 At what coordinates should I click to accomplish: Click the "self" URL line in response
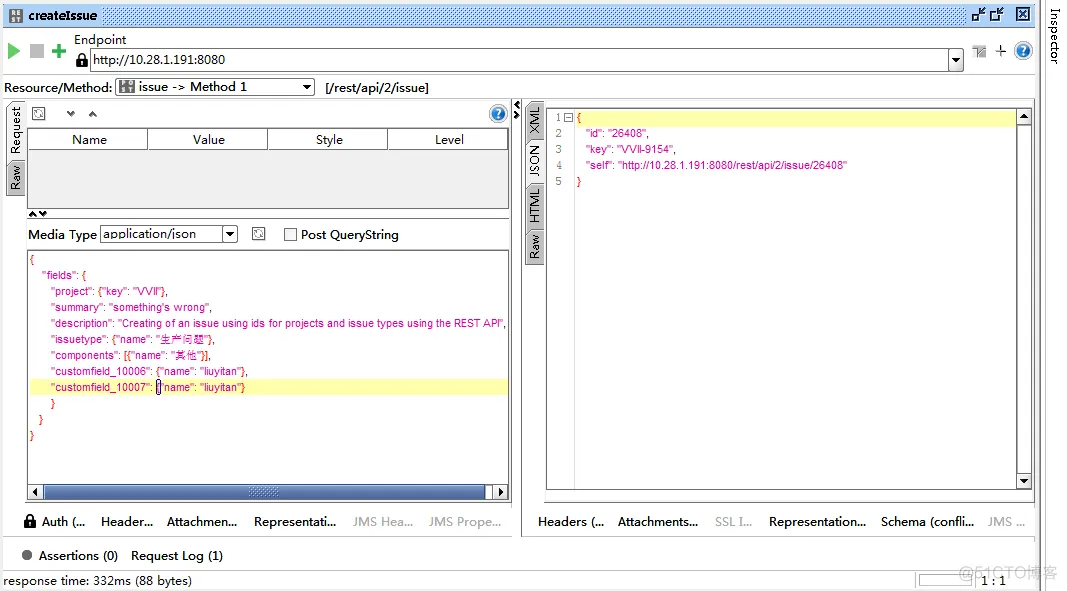(716, 165)
